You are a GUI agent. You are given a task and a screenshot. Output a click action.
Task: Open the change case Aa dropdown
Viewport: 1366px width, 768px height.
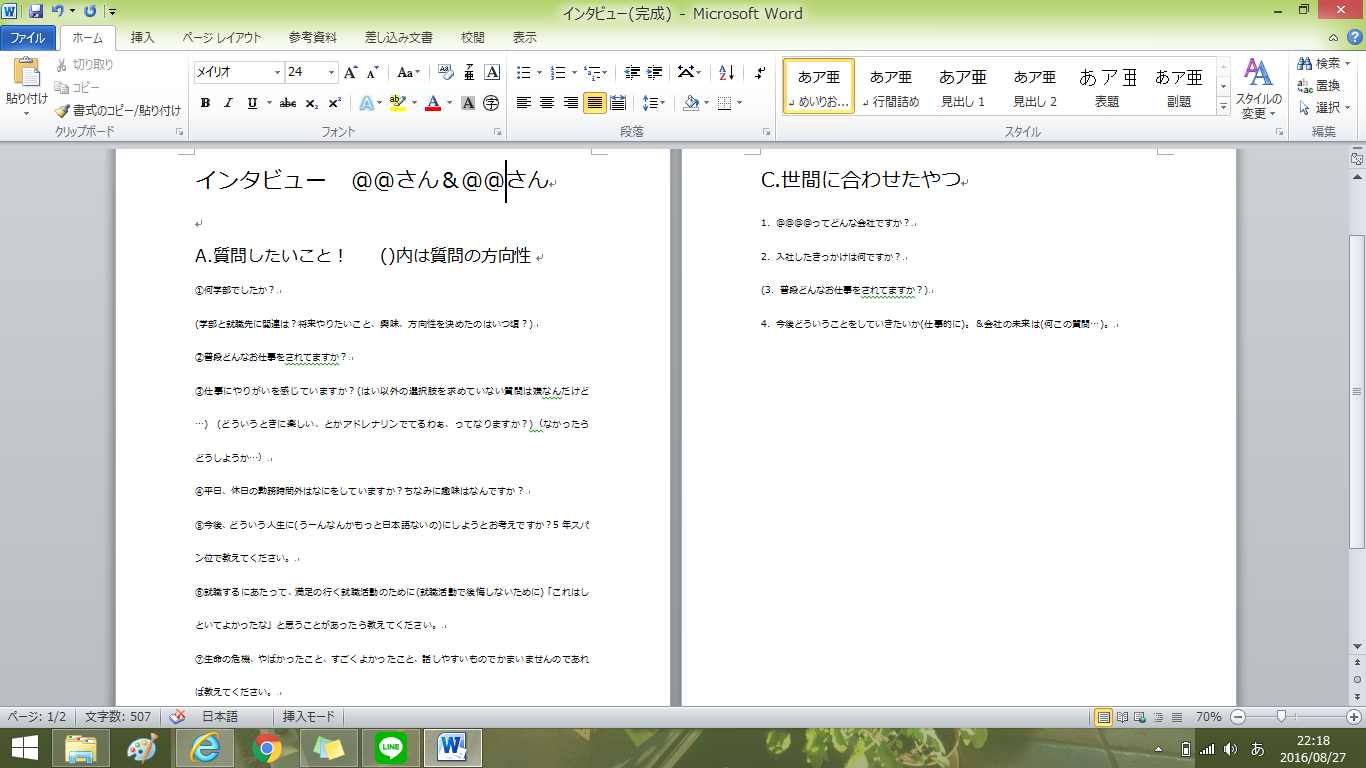408,73
